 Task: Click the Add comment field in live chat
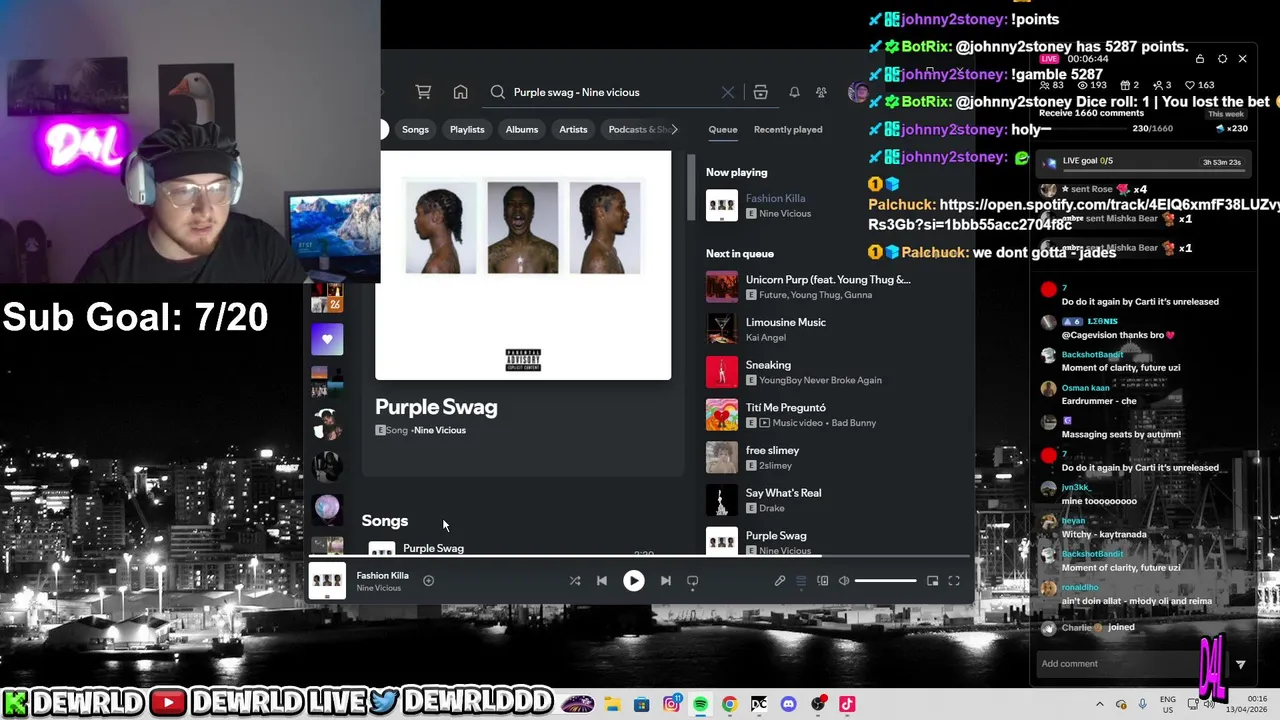[x=1118, y=663]
